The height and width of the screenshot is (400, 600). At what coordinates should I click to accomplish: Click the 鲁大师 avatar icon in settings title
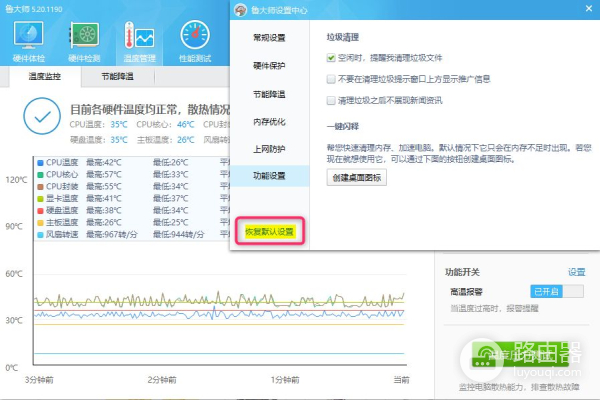tap(241, 10)
